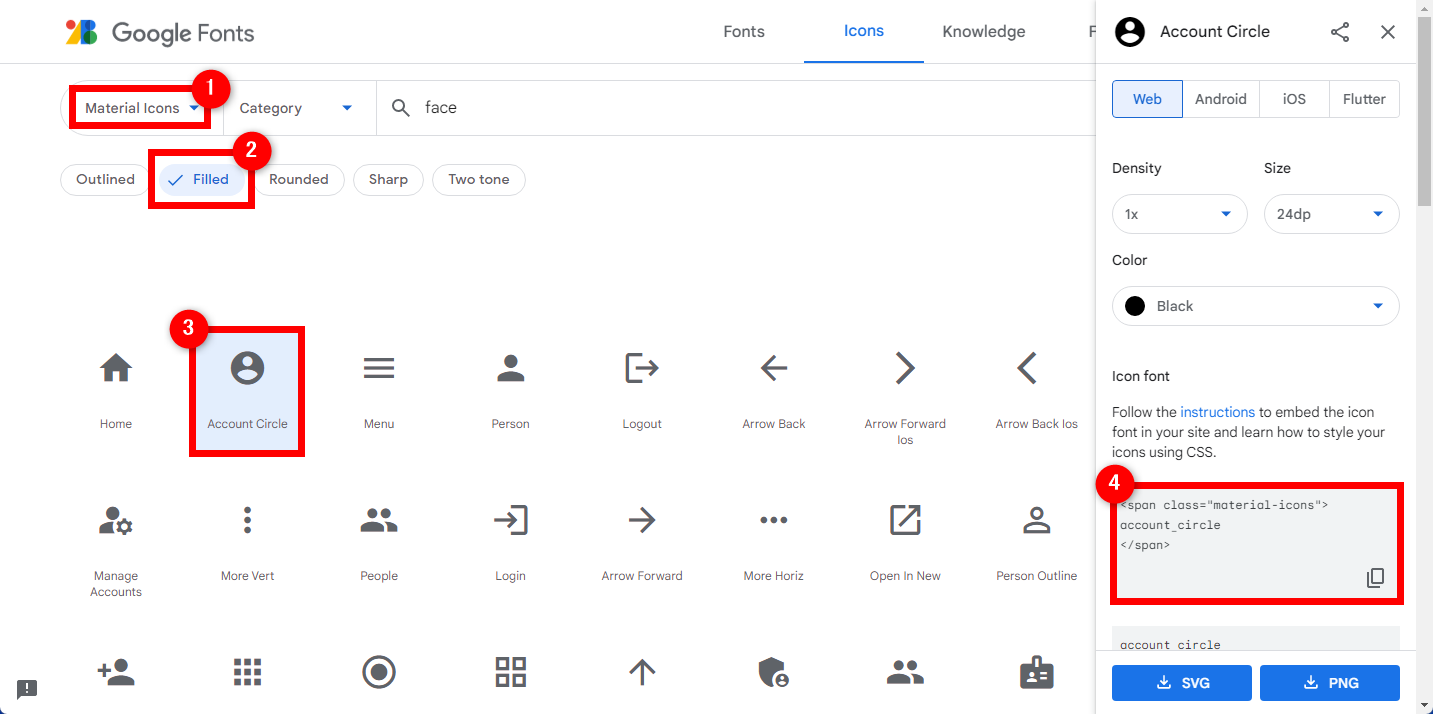Close the Account Circle details panel

[x=1388, y=32]
